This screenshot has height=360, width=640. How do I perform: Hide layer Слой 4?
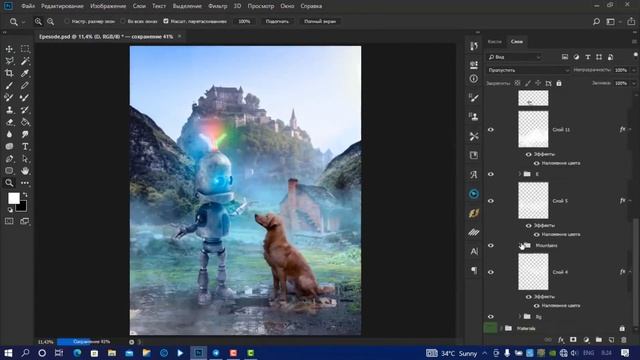(x=491, y=272)
